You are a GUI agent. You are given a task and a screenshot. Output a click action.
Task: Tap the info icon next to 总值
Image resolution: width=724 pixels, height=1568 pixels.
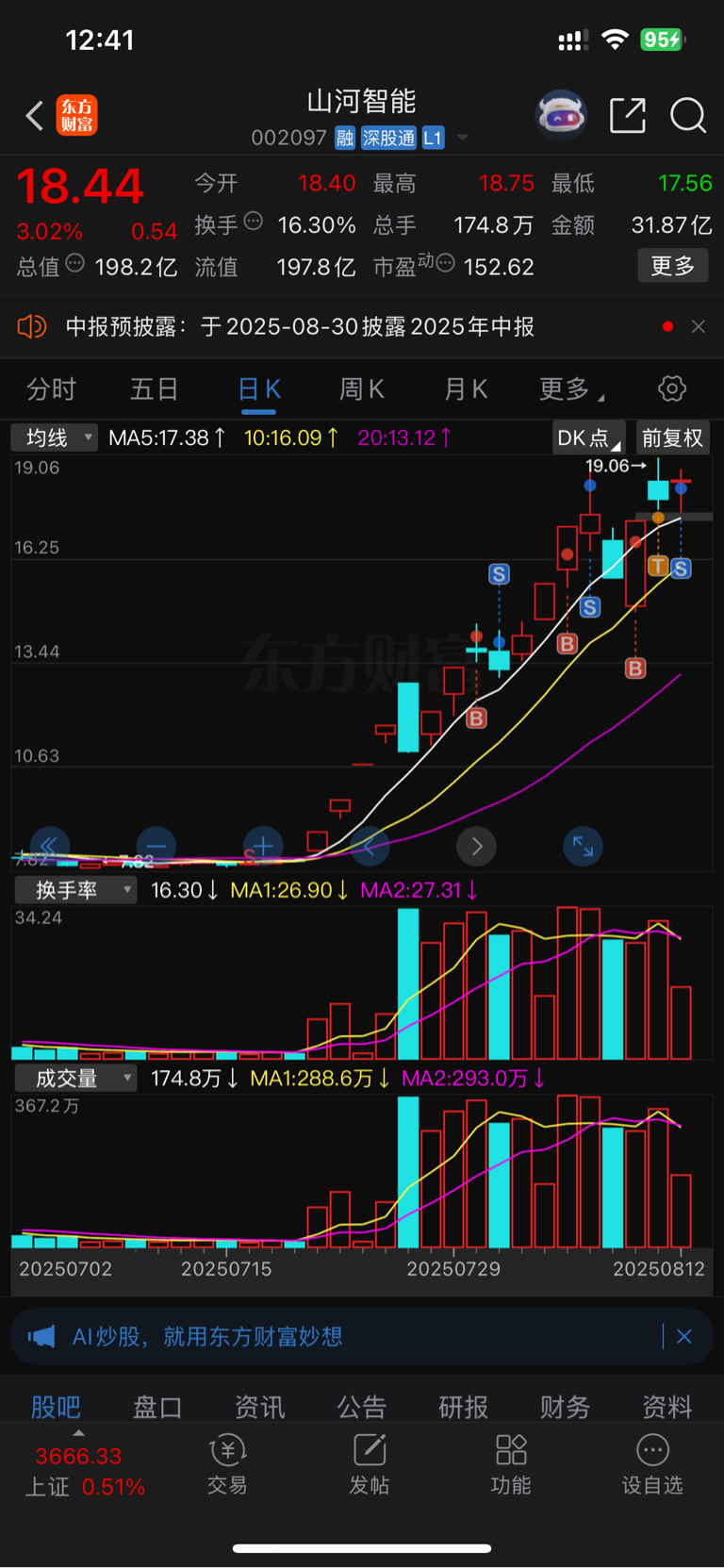[75, 262]
